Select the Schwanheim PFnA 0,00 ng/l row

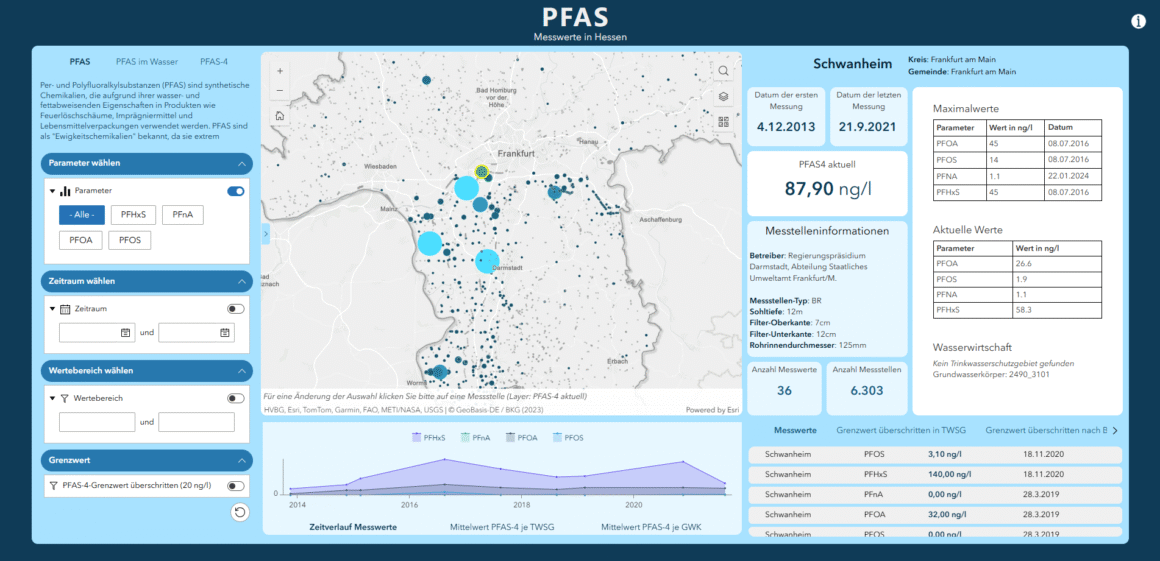pos(935,494)
